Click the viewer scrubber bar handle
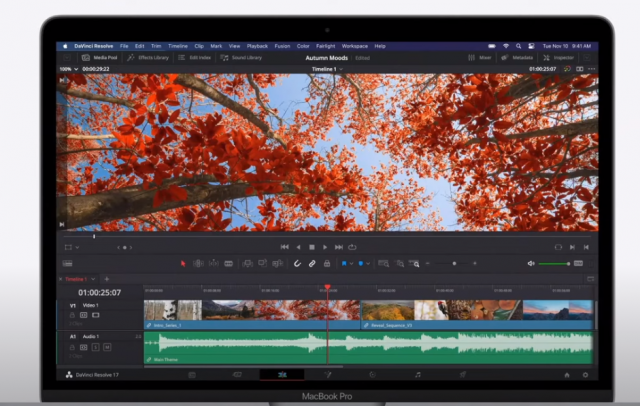640x406 pixels. [94, 236]
